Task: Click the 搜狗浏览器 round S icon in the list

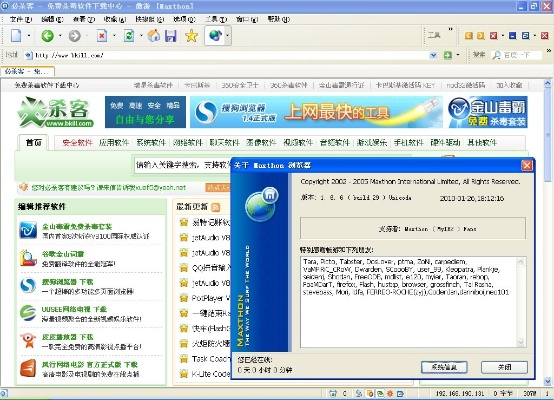Action: click(28, 286)
